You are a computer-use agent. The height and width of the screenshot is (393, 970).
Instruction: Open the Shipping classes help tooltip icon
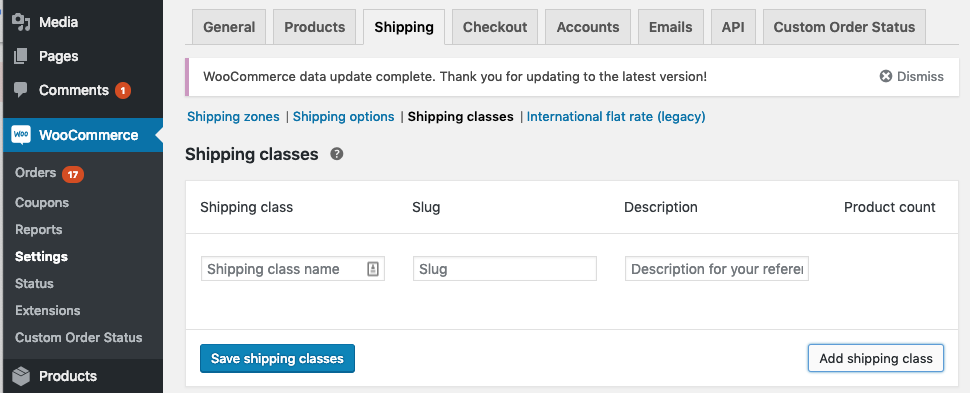point(337,154)
